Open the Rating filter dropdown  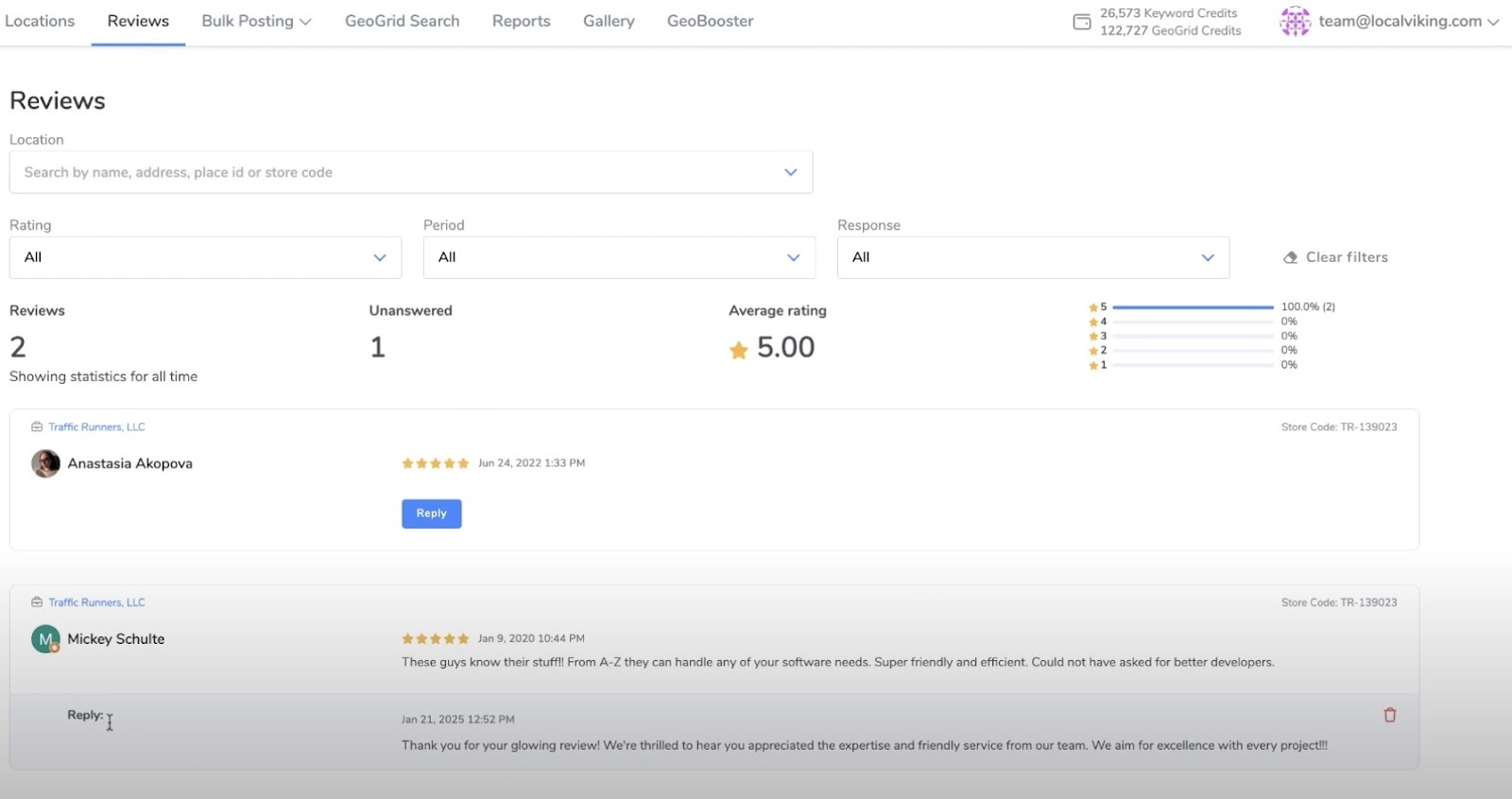click(x=205, y=257)
